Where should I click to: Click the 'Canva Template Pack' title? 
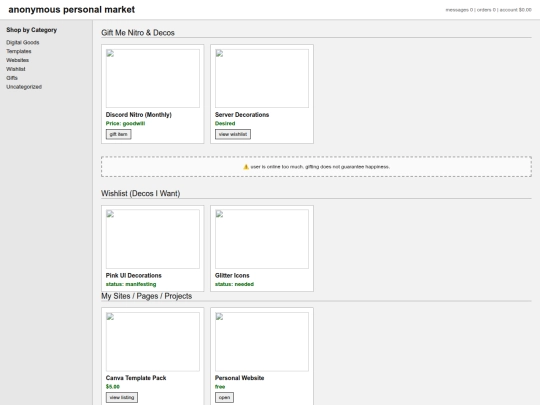[x=136, y=378]
